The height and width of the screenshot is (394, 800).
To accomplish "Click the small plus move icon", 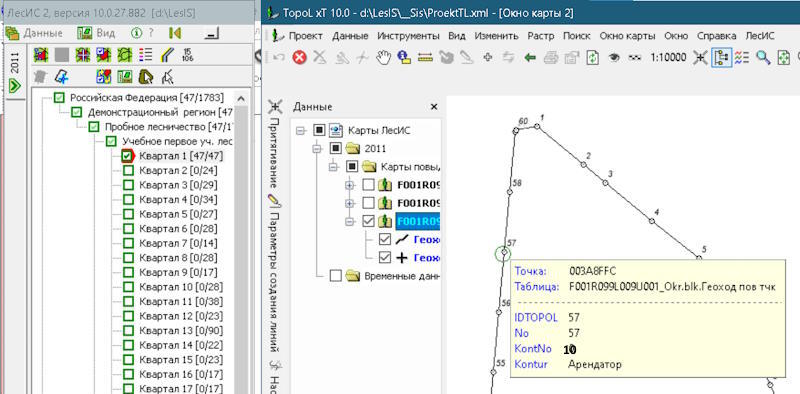I will click(487, 57).
